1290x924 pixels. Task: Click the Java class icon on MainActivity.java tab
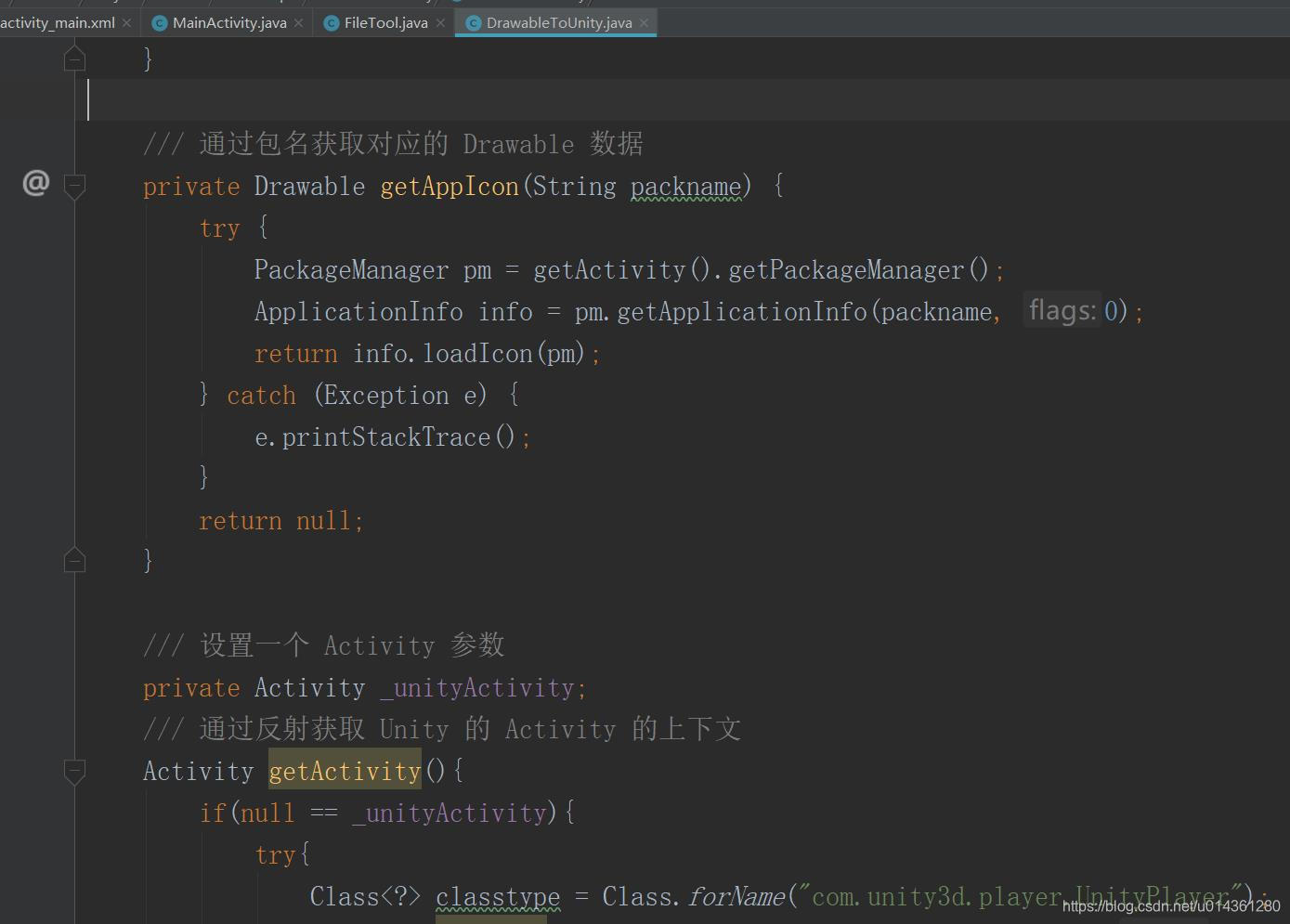[x=160, y=22]
